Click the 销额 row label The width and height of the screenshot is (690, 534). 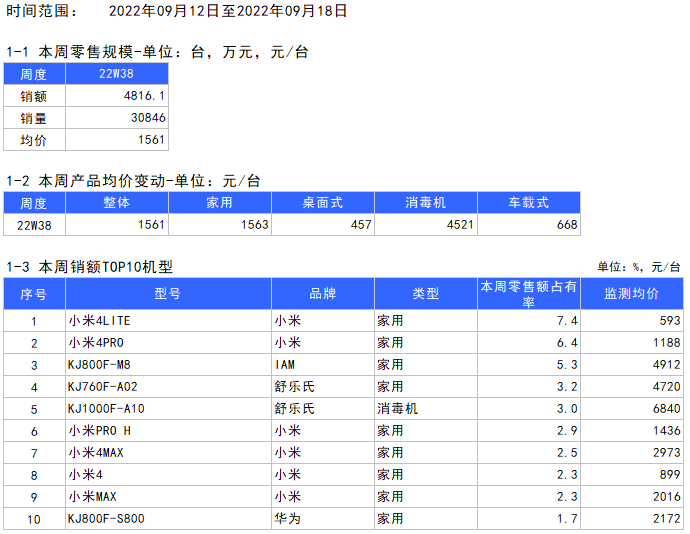tap(33, 96)
